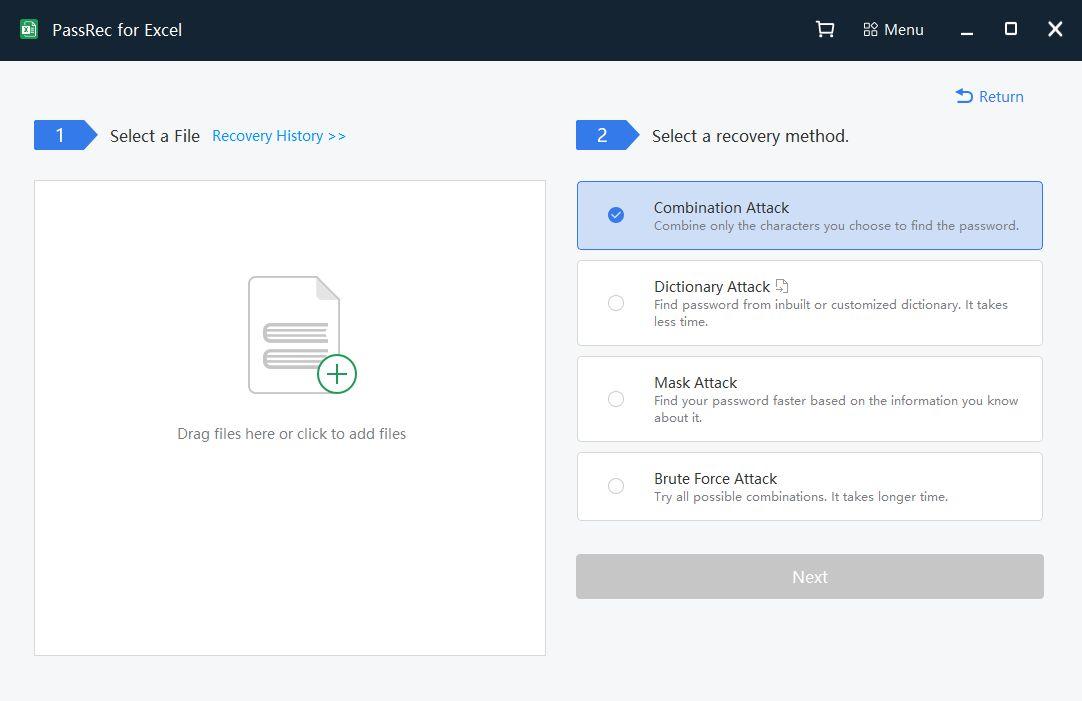Screen dimensions: 1082x701
Task: Open the Recovery History link
Action: coord(279,136)
